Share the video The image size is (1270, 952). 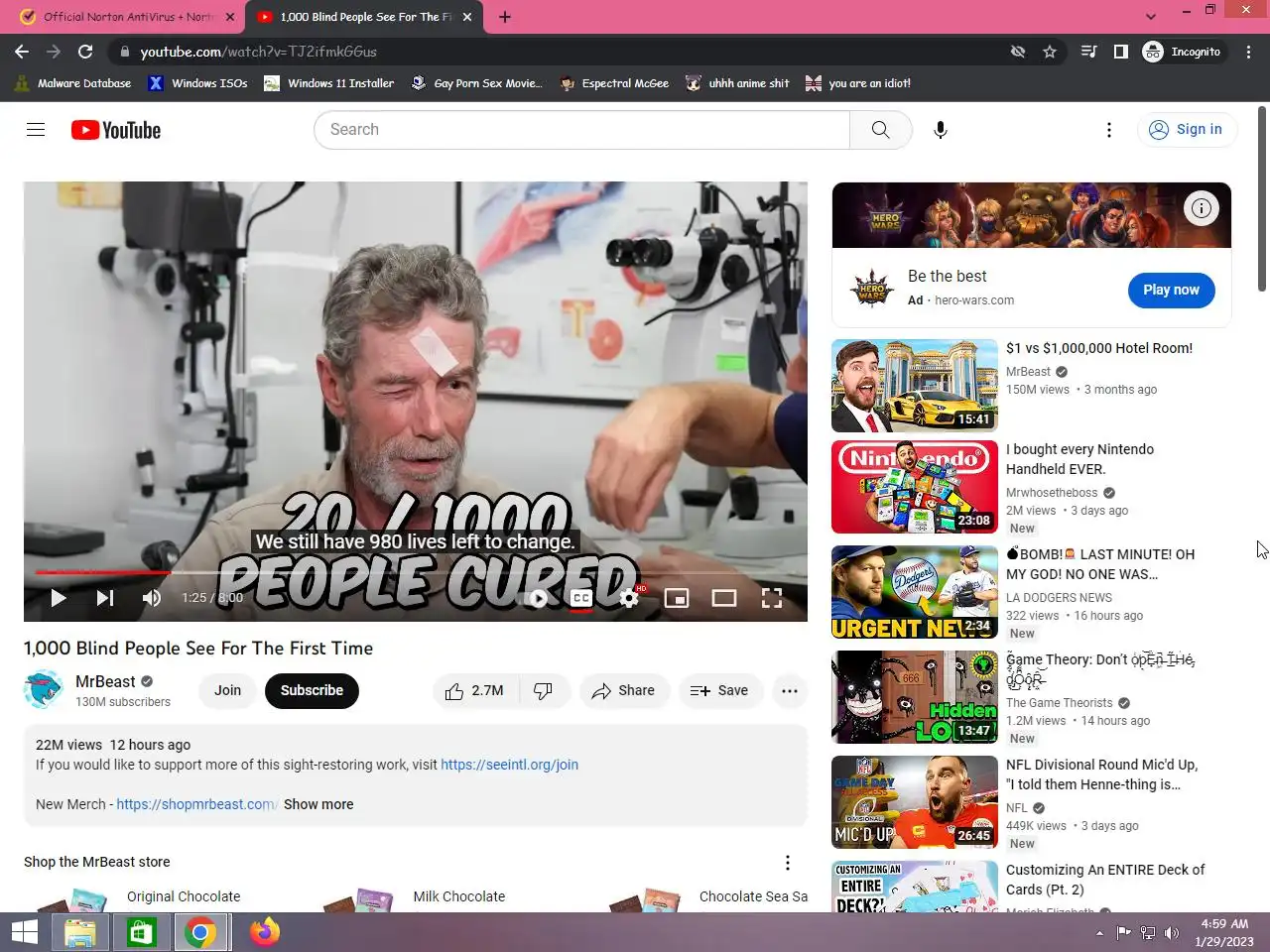623,691
